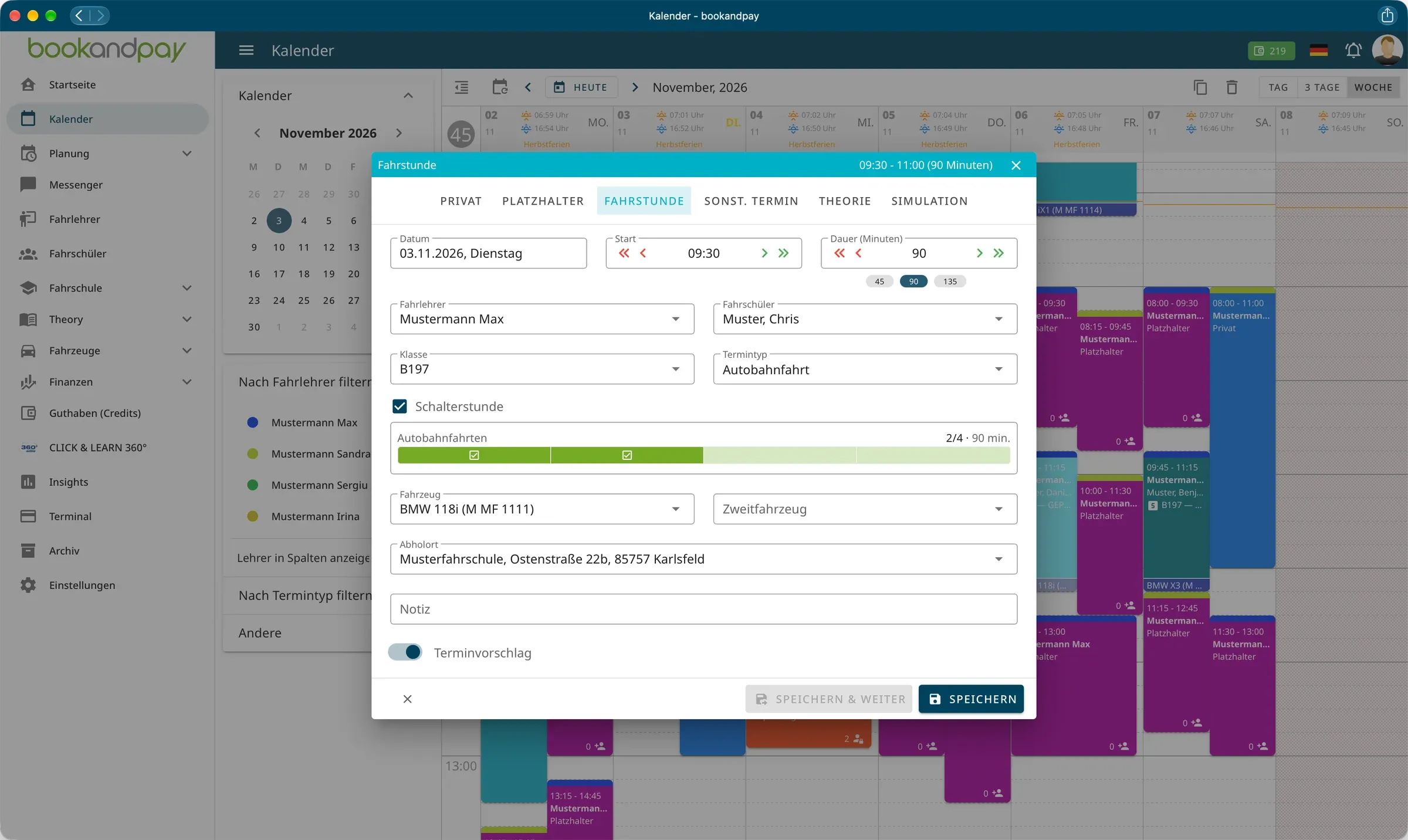Click the calendar refresh icon in toolbar

pos(499,87)
